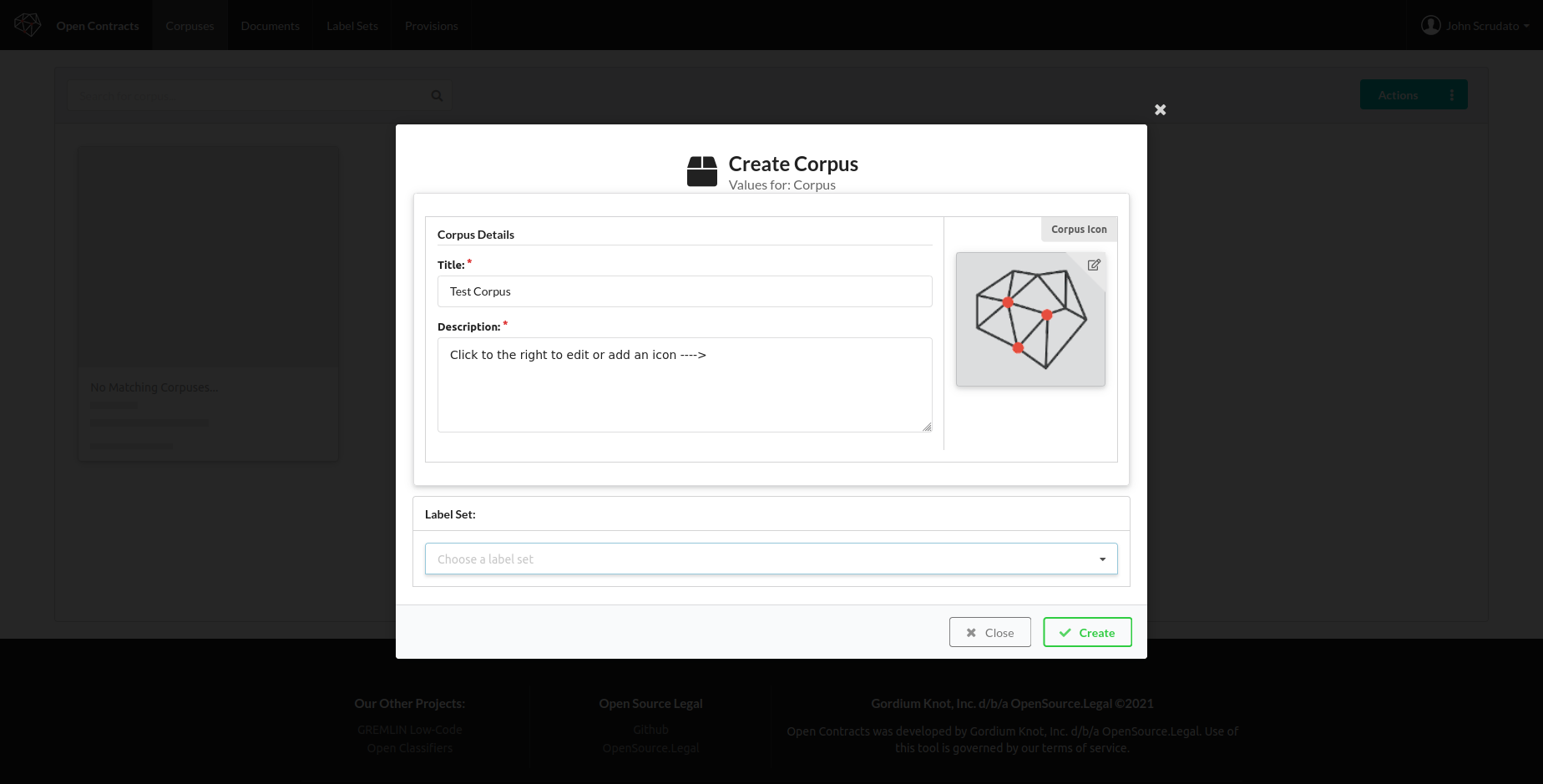
Task: Open the GREMLIN Low-Code link
Action: [410, 730]
